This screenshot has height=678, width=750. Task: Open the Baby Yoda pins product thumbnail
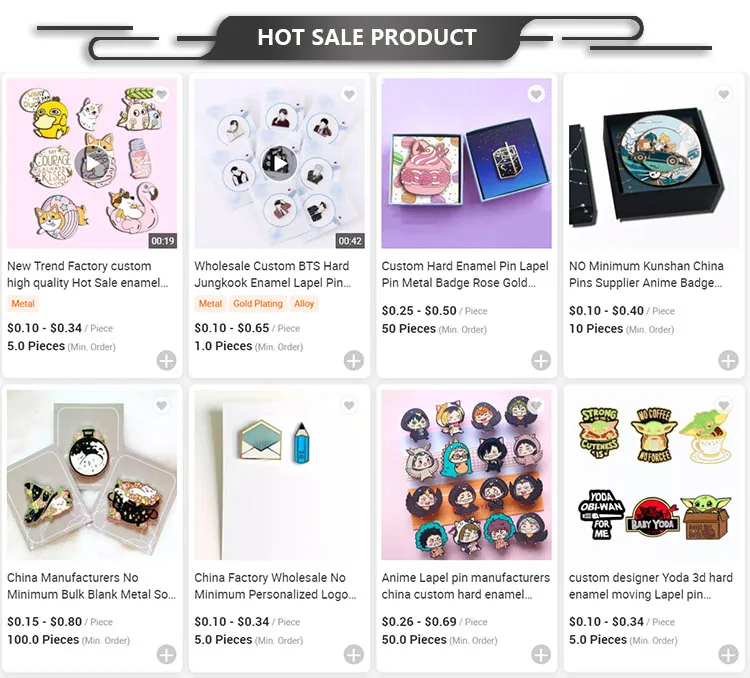click(x=653, y=475)
